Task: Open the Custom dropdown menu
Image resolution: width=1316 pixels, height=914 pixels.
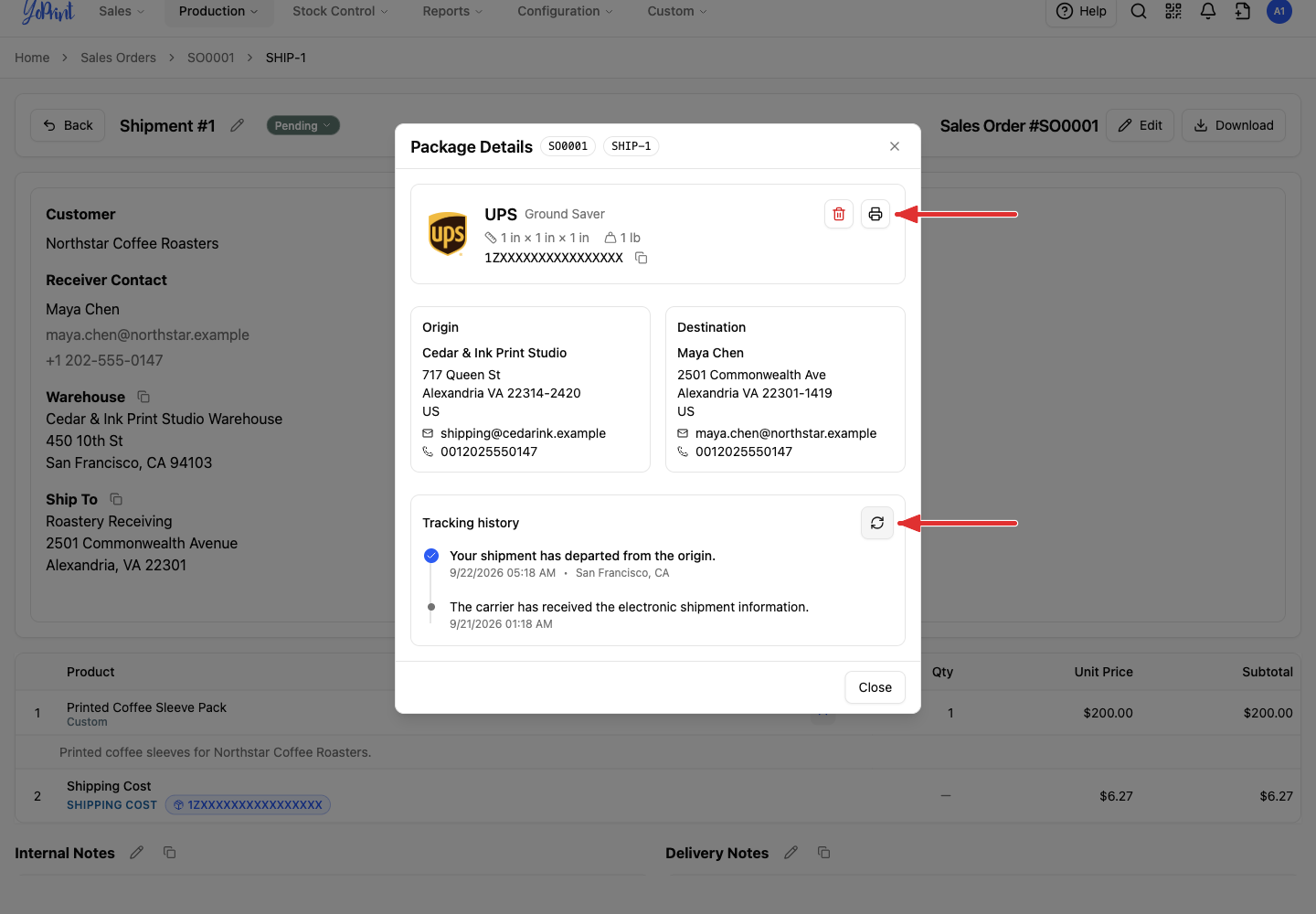Action: pos(677,11)
